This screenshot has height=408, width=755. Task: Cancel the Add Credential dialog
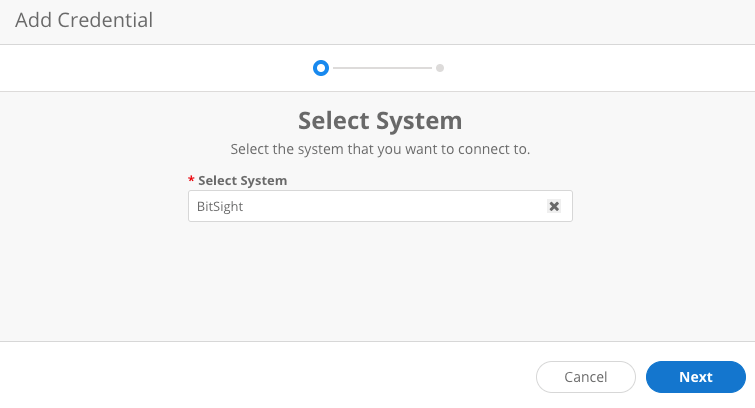click(586, 377)
